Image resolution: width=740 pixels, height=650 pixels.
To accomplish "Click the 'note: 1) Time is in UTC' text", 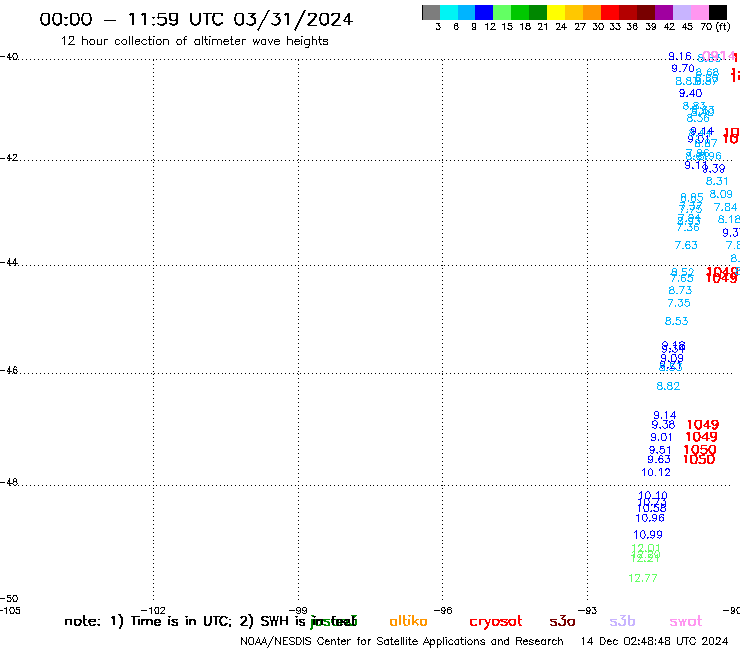I will (x=148, y=621).
